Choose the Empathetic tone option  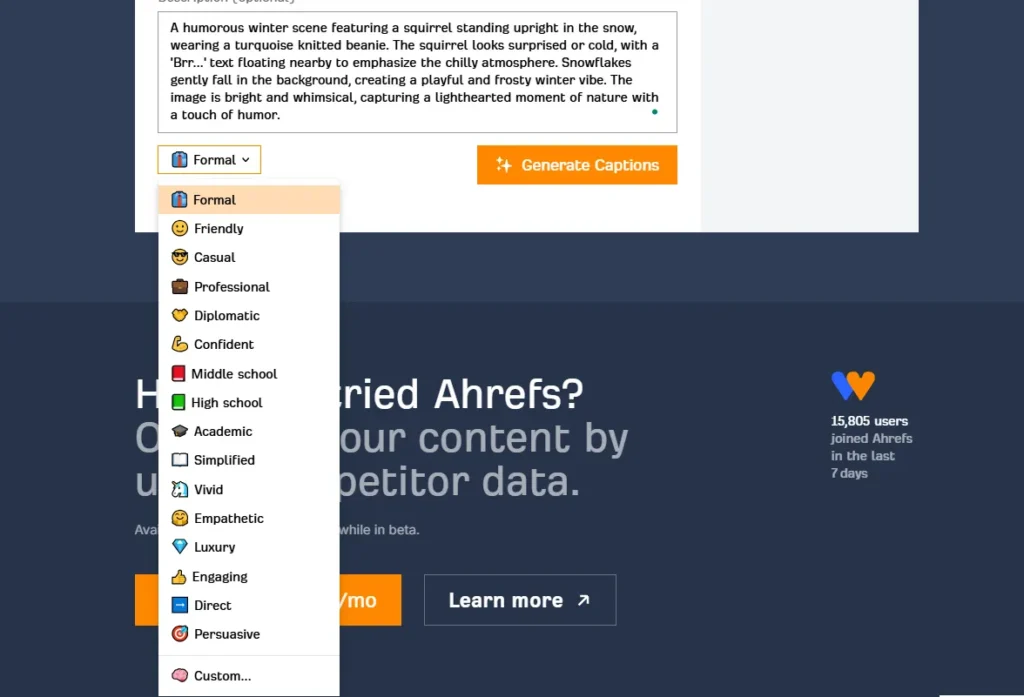249,518
